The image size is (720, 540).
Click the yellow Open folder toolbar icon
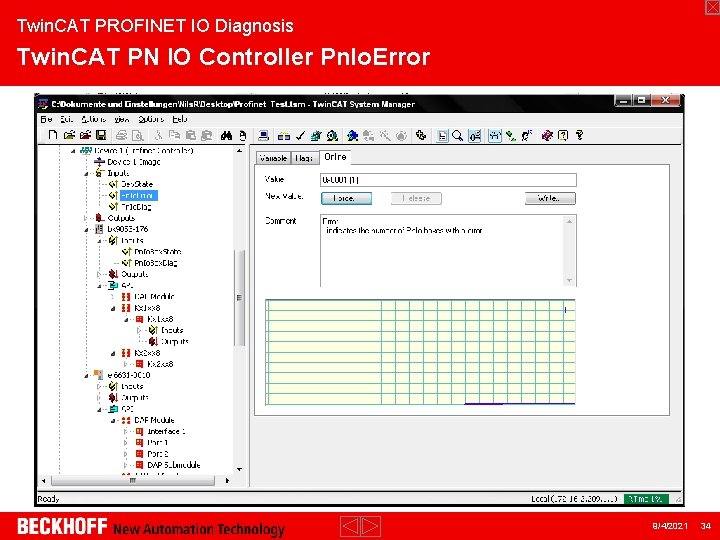tap(69, 135)
